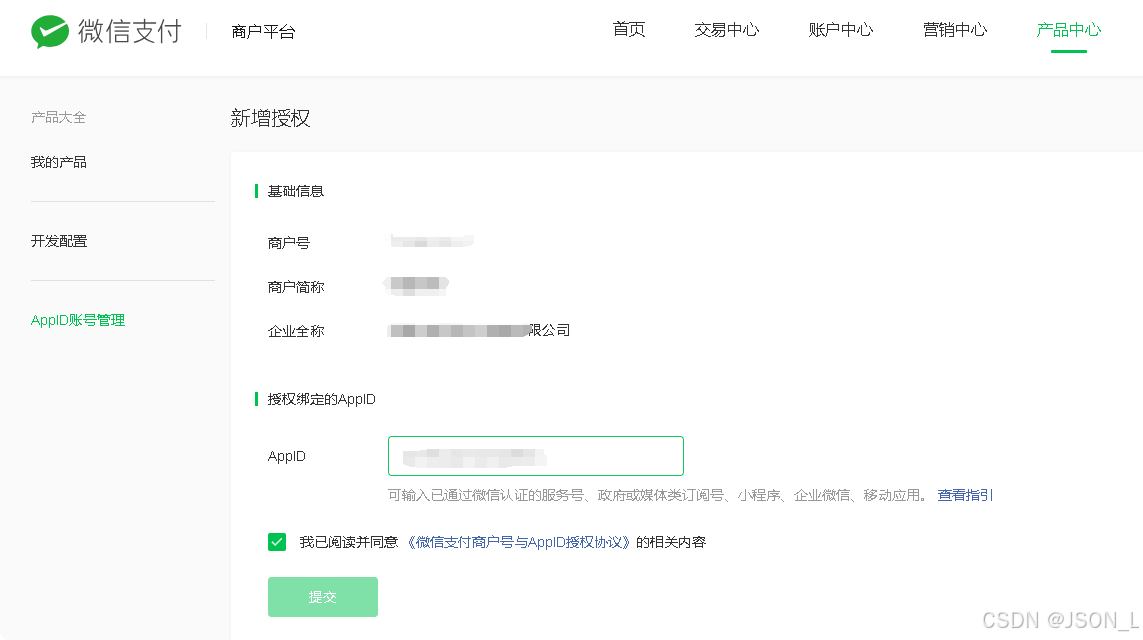
Task: Click the 授权绑定的AppID section heading
Action: pos(321,399)
